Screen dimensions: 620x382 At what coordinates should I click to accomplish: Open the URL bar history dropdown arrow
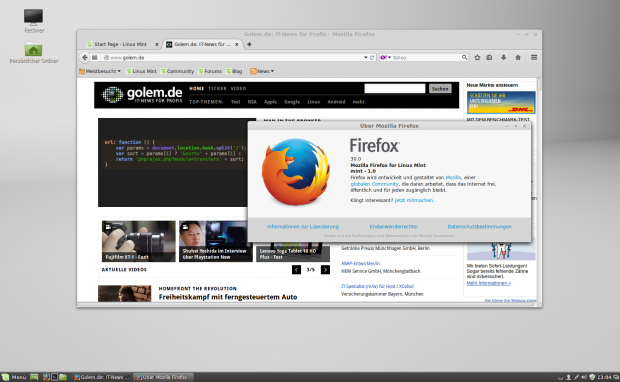click(x=365, y=57)
